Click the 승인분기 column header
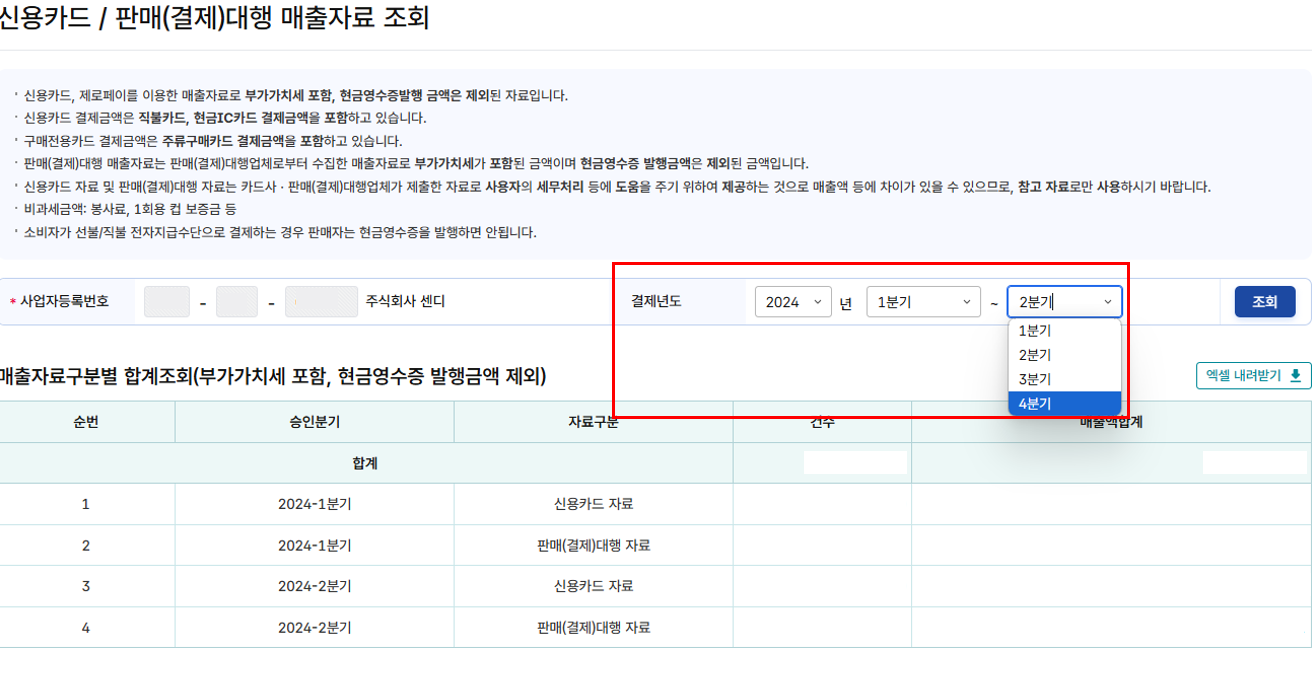 click(x=314, y=422)
